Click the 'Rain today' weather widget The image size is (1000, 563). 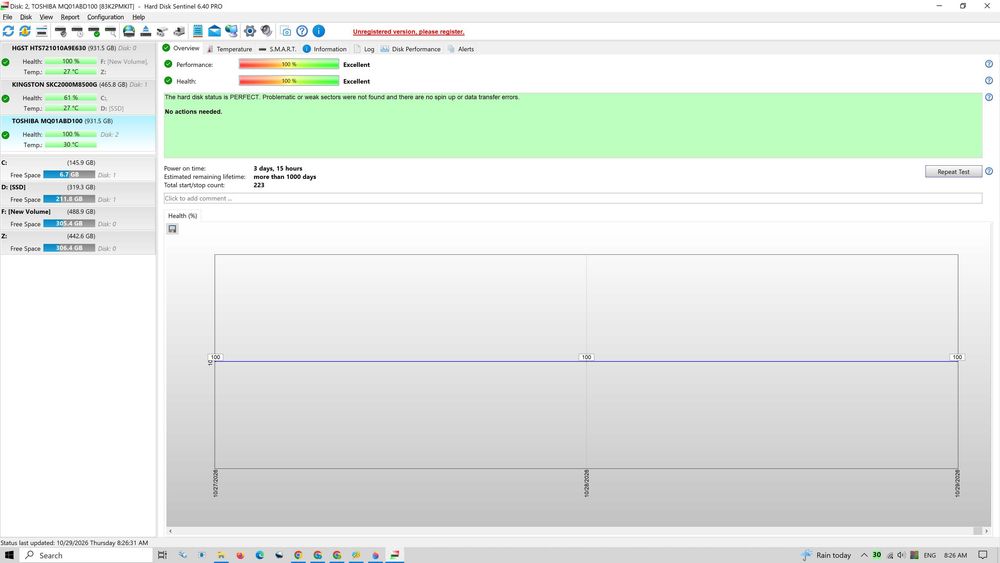[826, 555]
